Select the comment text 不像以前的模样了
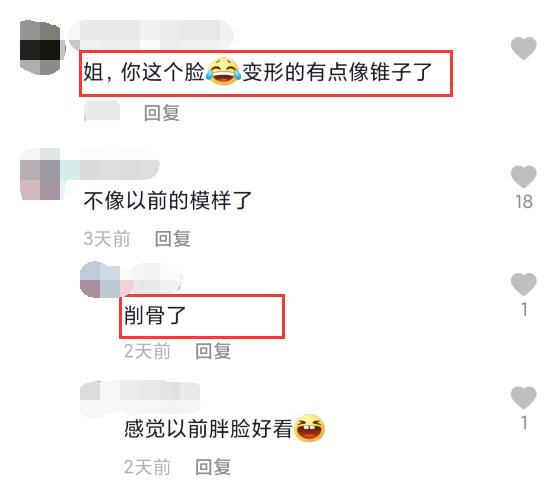The image size is (554, 499). 167,200
